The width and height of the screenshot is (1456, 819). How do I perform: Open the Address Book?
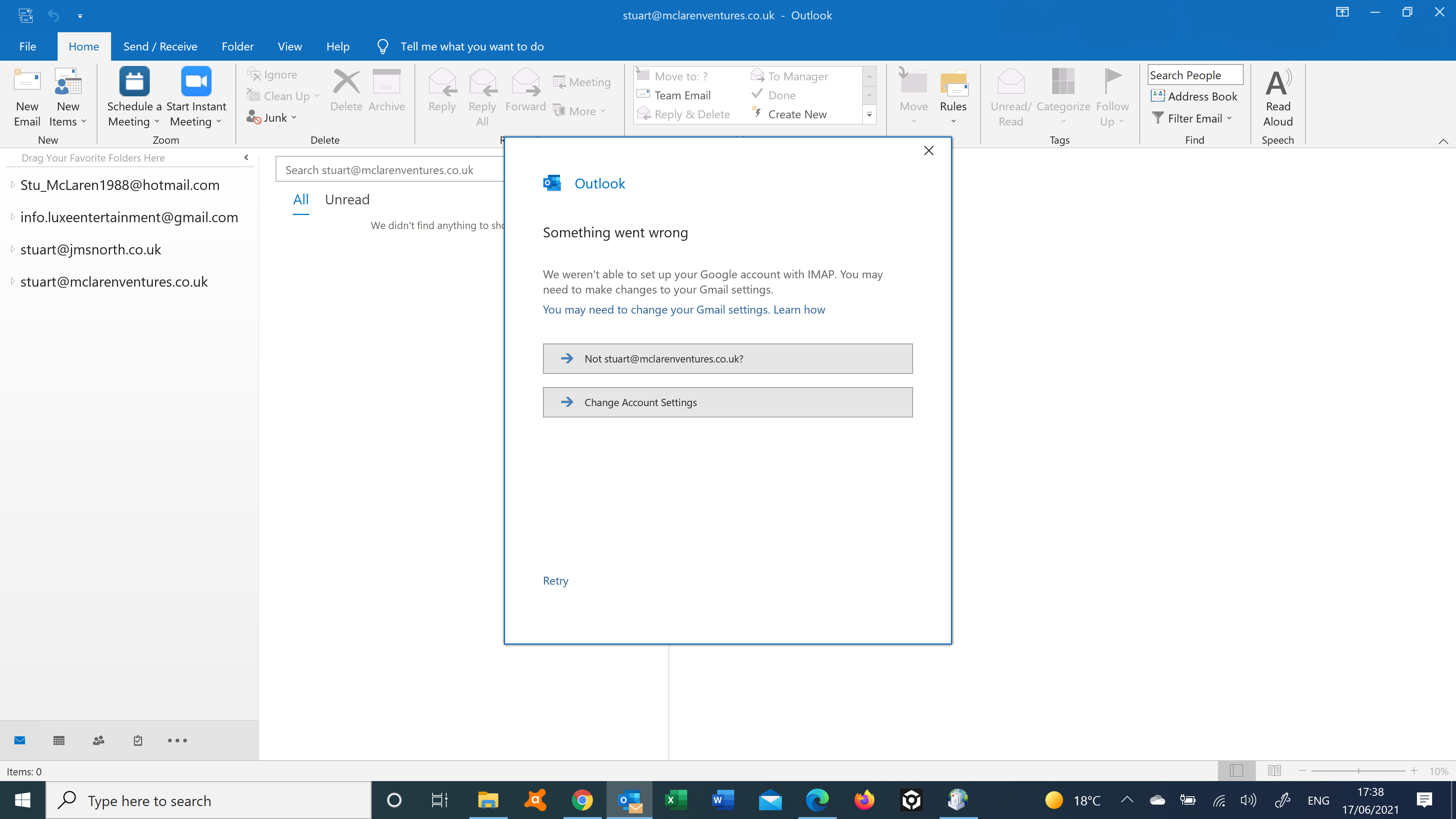(x=1195, y=96)
